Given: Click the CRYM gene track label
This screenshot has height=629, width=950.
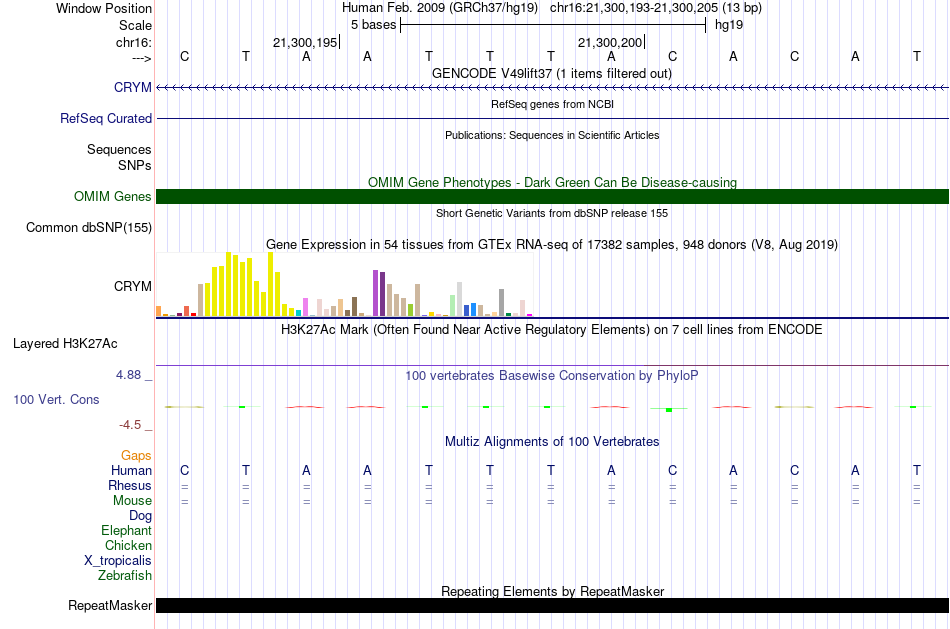Looking at the screenshot, I should tap(133, 87).
